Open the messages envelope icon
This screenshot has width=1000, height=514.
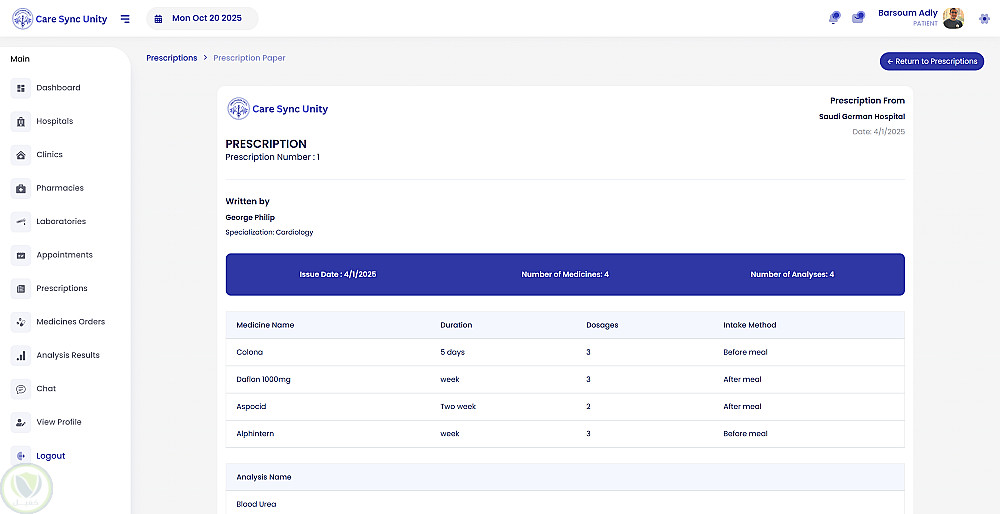pos(858,18)
